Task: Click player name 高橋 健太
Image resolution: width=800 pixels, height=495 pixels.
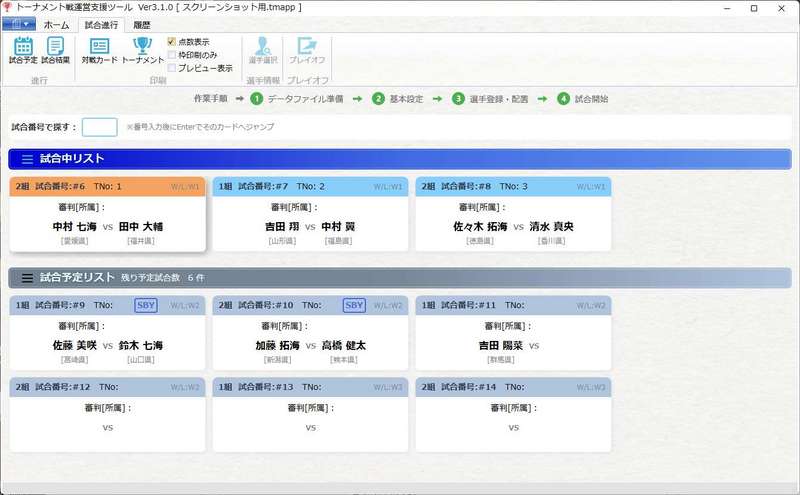Action: coord(344,345)
